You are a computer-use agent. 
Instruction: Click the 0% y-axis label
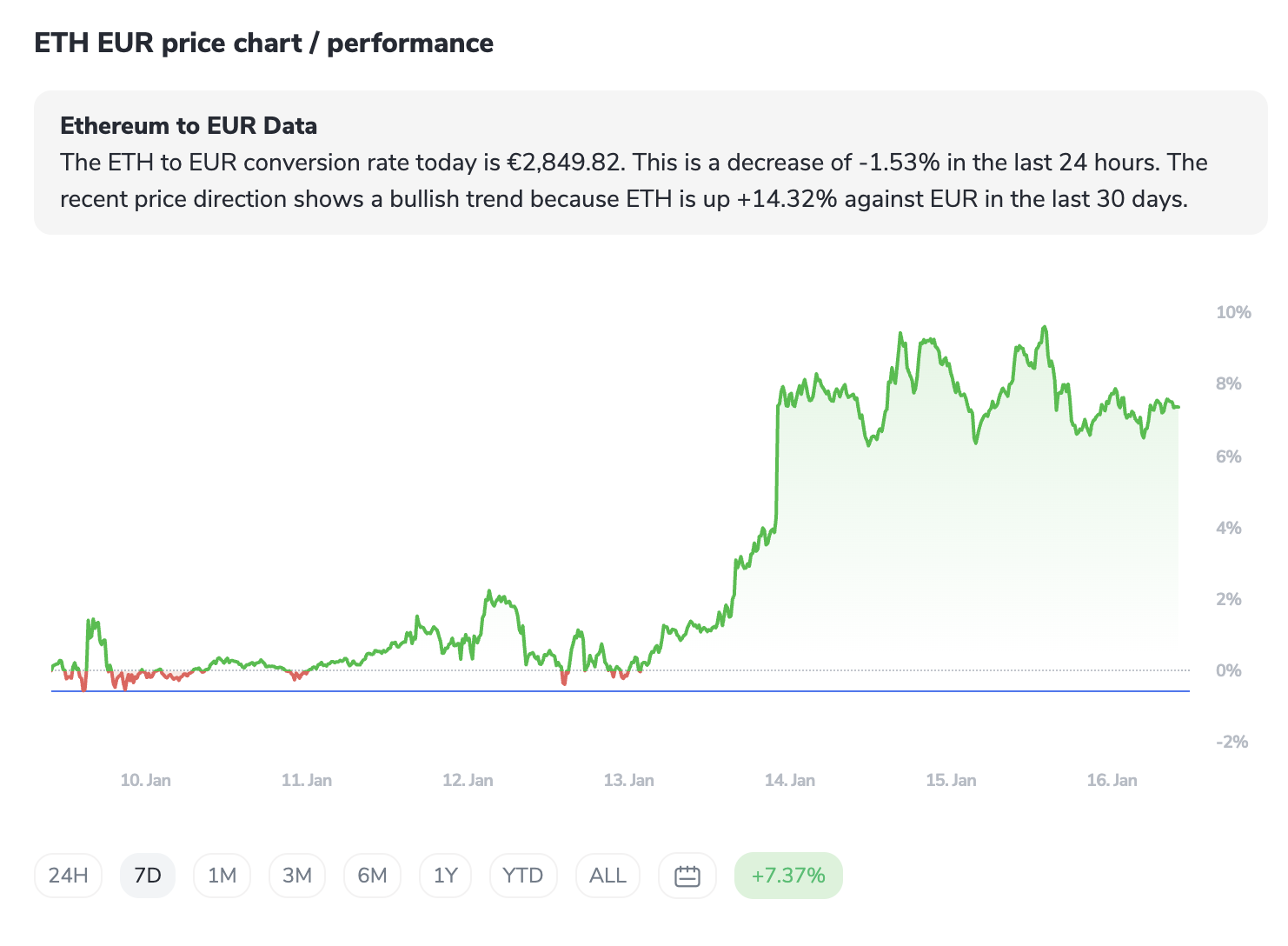[x=1228, y=670]
